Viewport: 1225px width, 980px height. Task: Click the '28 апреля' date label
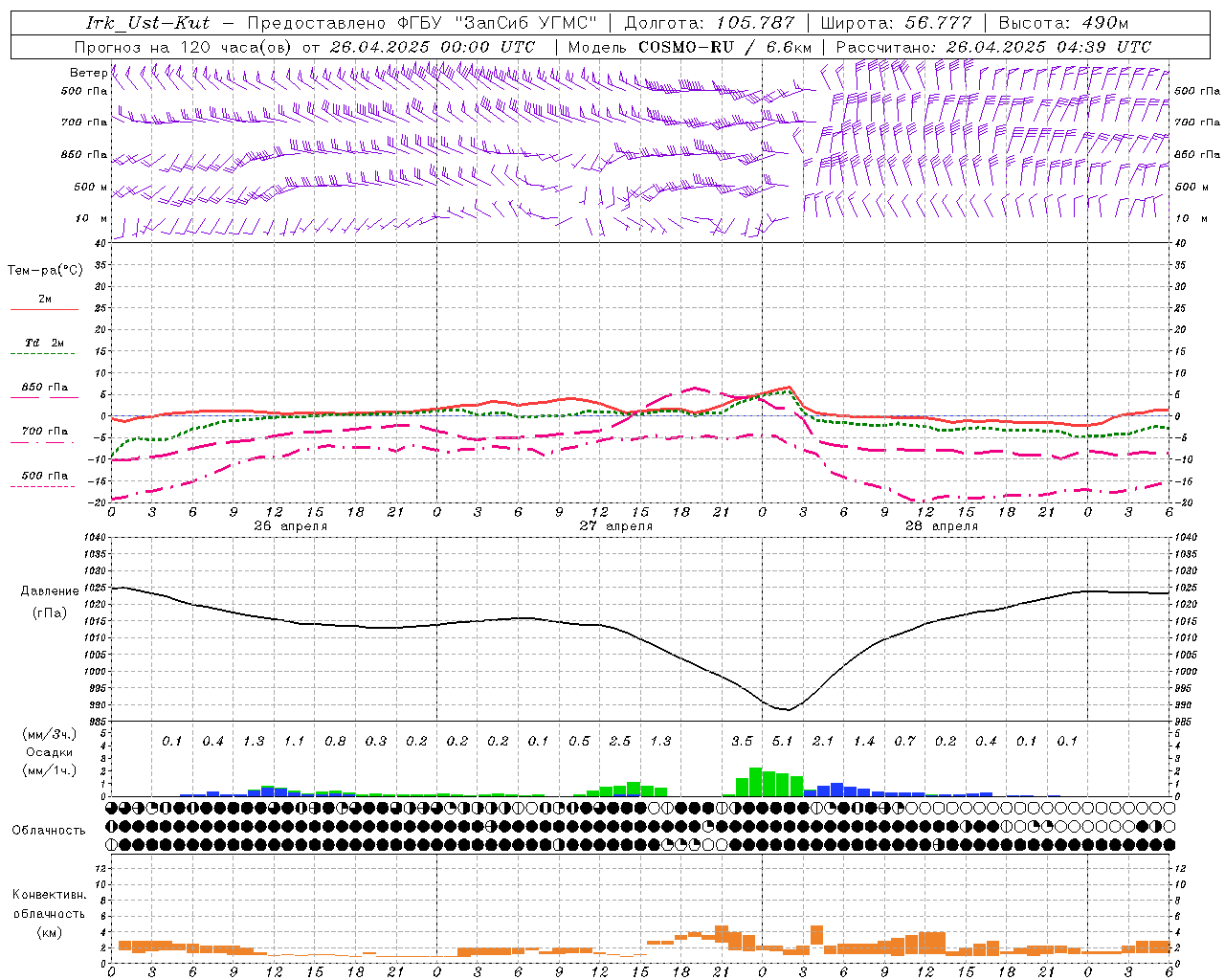coord(942,526)
